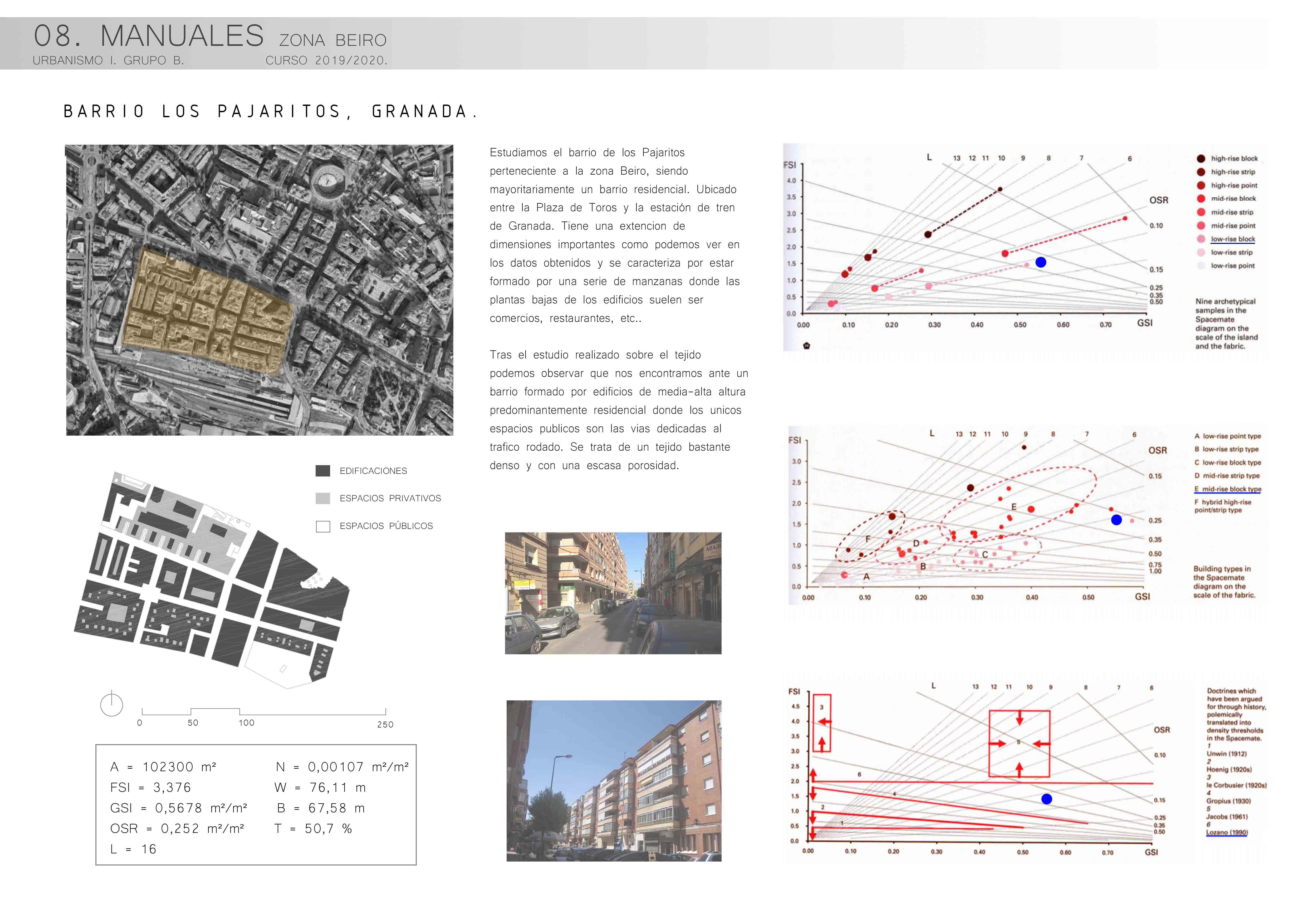
Task: Click the 'N = 0,00107 m²/m²' value
Action: click(342, 767)
